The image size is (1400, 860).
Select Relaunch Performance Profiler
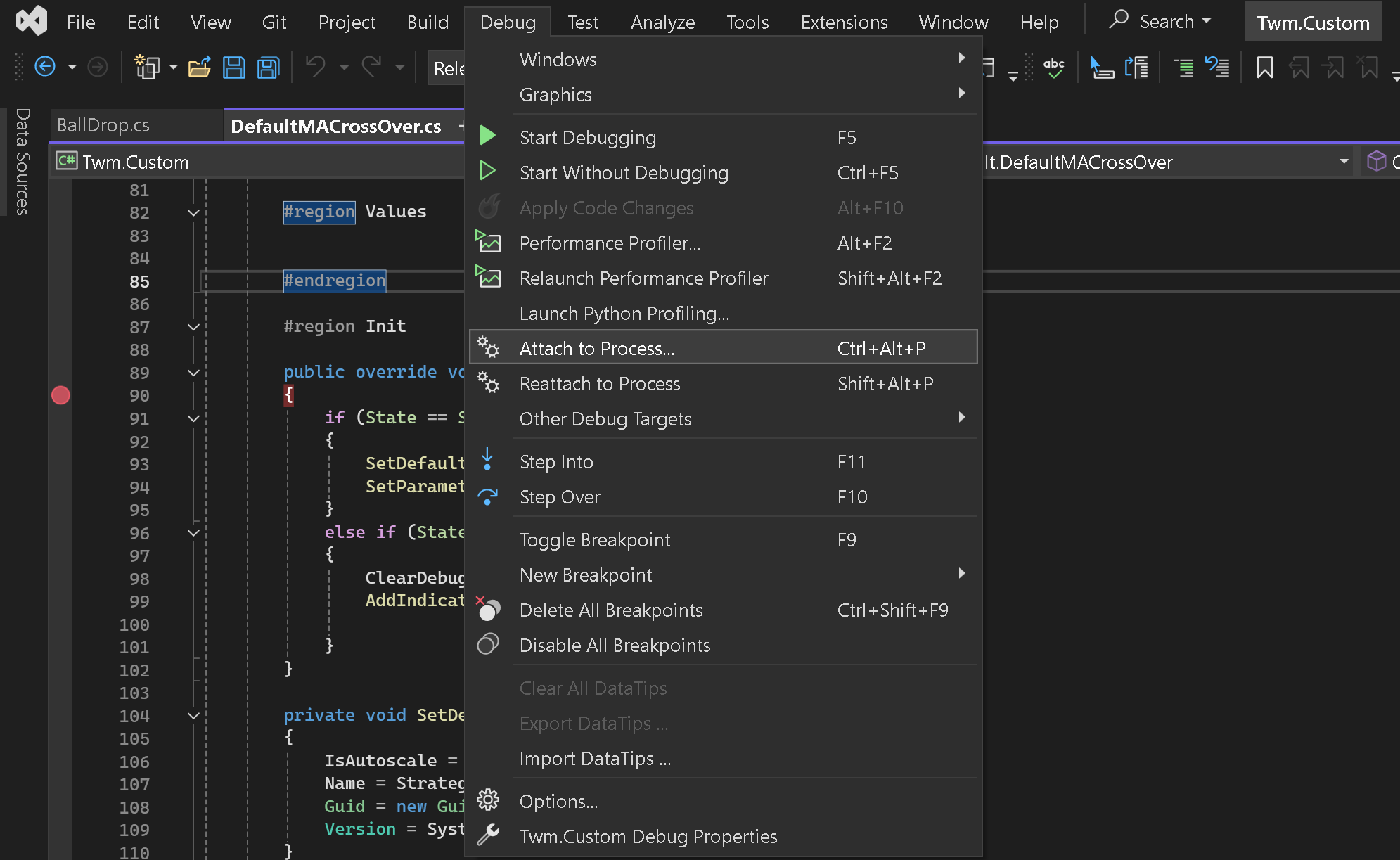pyautogui.click(x=723, y=278)
